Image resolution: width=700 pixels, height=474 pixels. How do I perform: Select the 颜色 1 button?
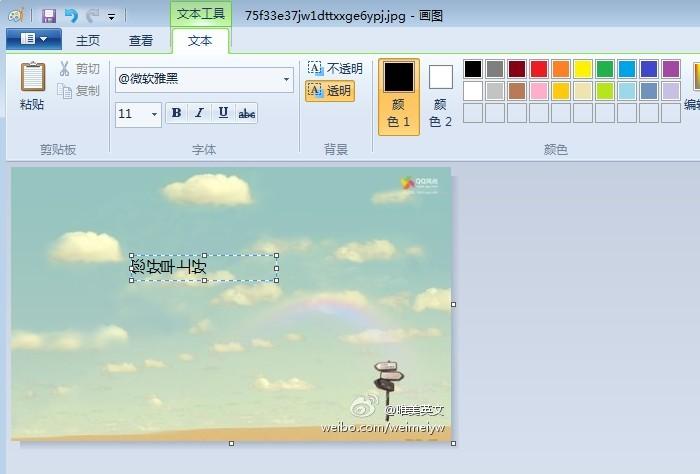399,96
